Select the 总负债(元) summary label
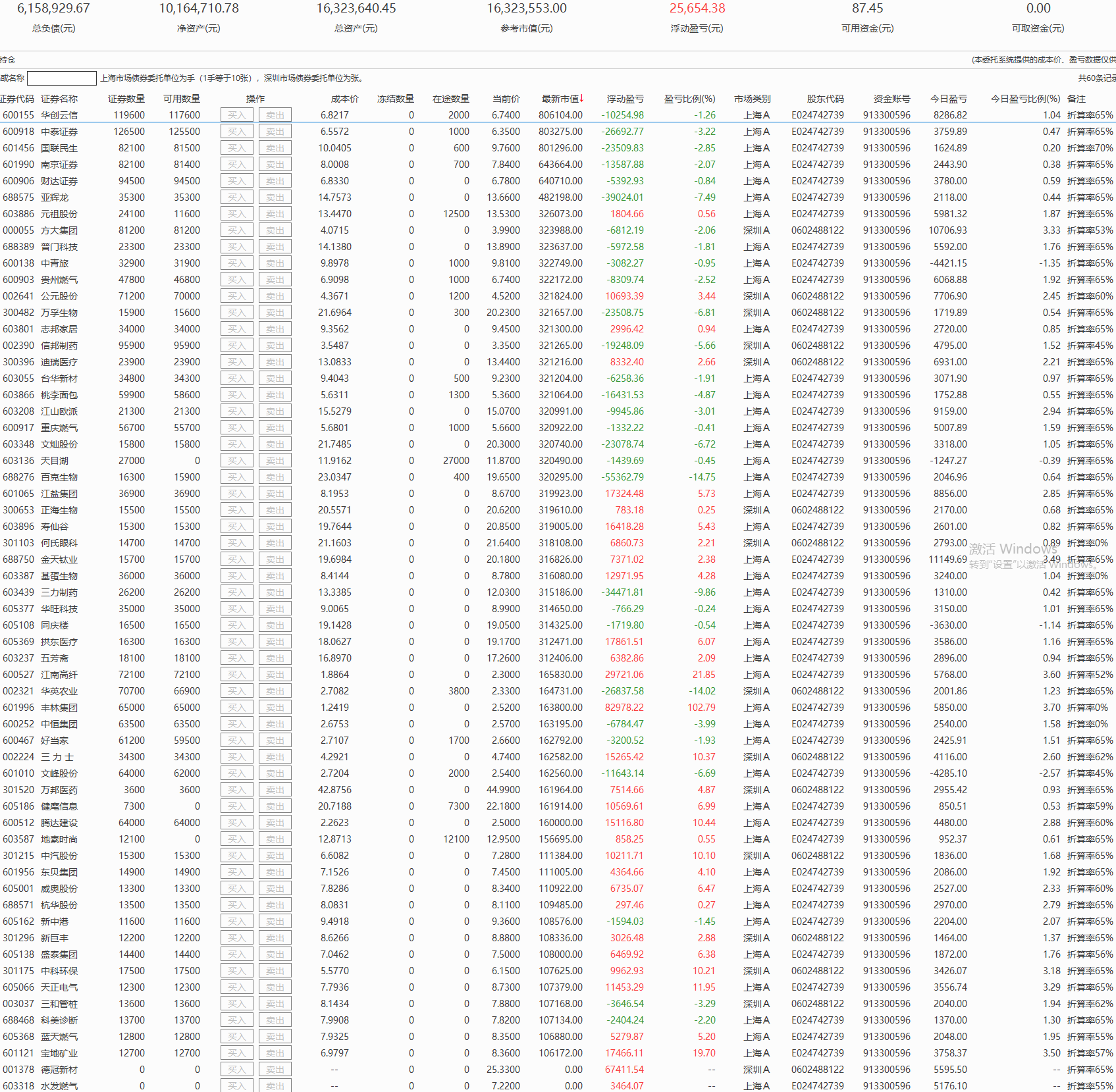This screenshot has height=1092, width=1116. click(x=54, y=28)
